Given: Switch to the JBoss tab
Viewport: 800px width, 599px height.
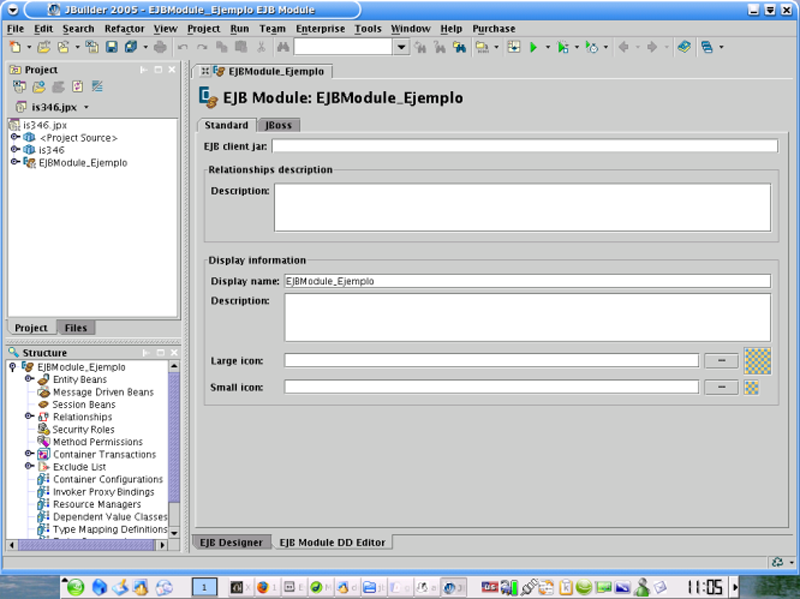Looking at the screenshot, I should [278, 125].
